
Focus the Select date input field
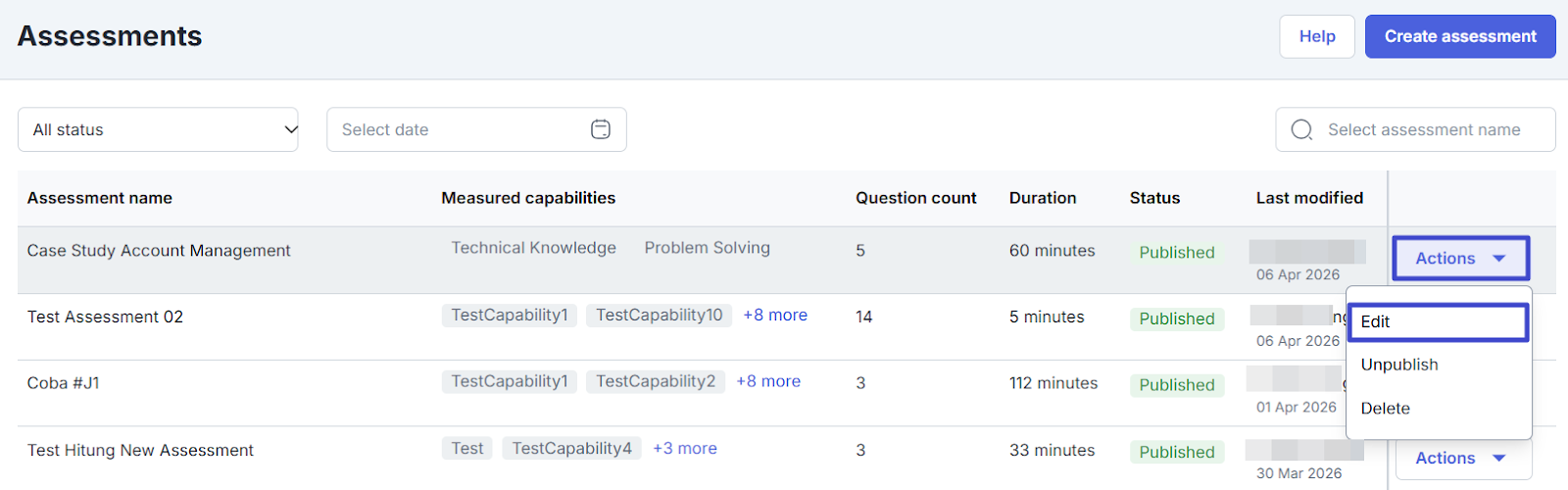(x=456, y=129)
